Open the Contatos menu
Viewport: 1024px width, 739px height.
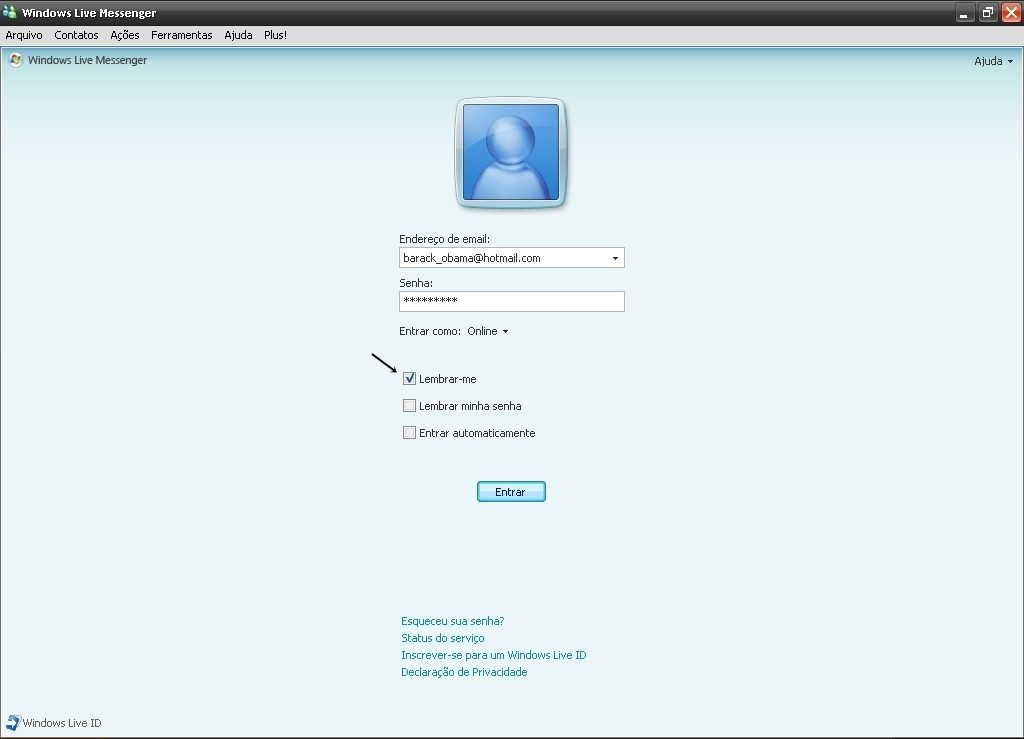pos(76,35)
